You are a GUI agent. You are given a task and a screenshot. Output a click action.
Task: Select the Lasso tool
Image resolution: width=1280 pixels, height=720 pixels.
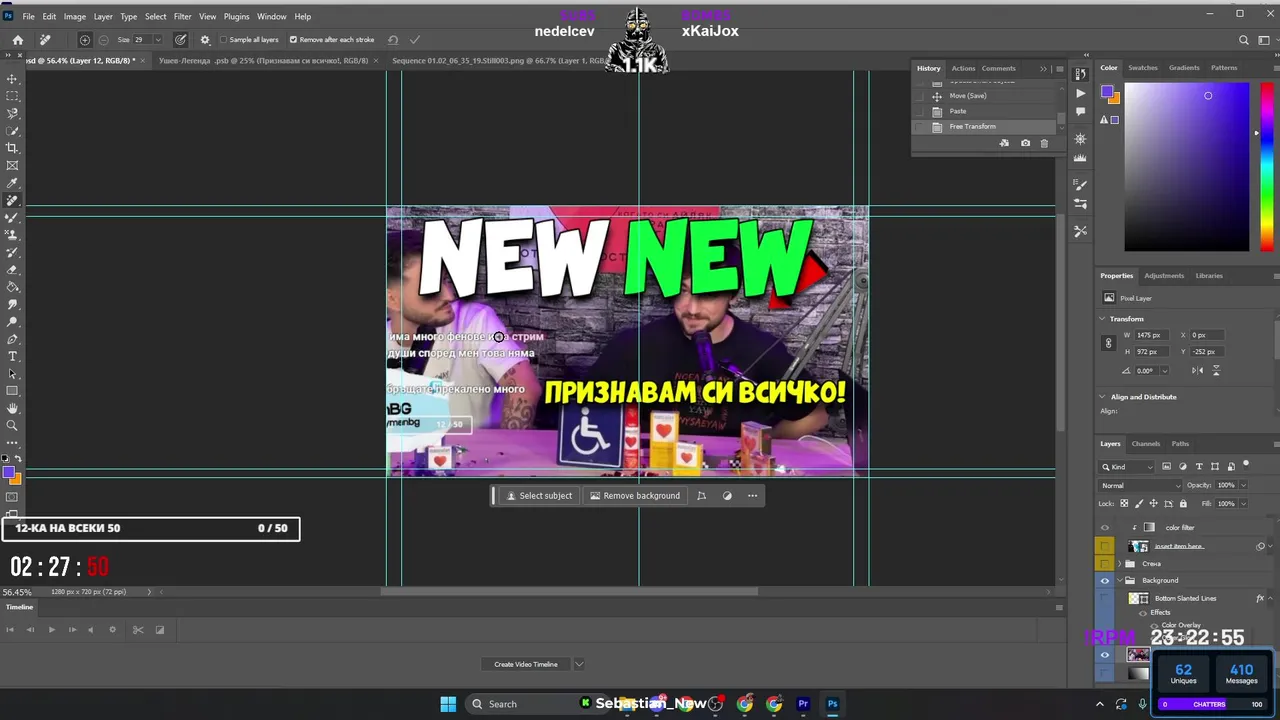click(x=12, y=113)
